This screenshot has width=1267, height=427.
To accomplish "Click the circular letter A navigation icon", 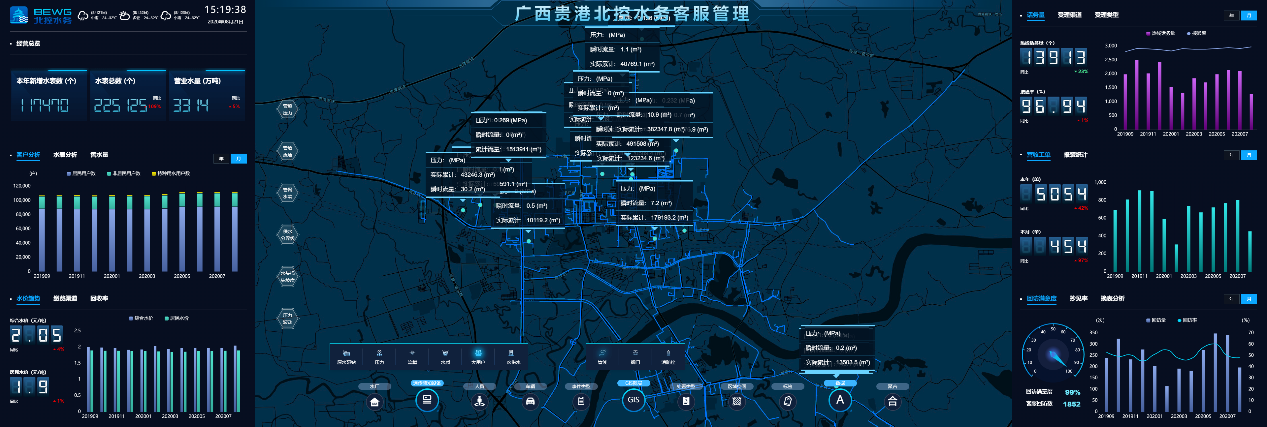I will (x=840, y=400).
